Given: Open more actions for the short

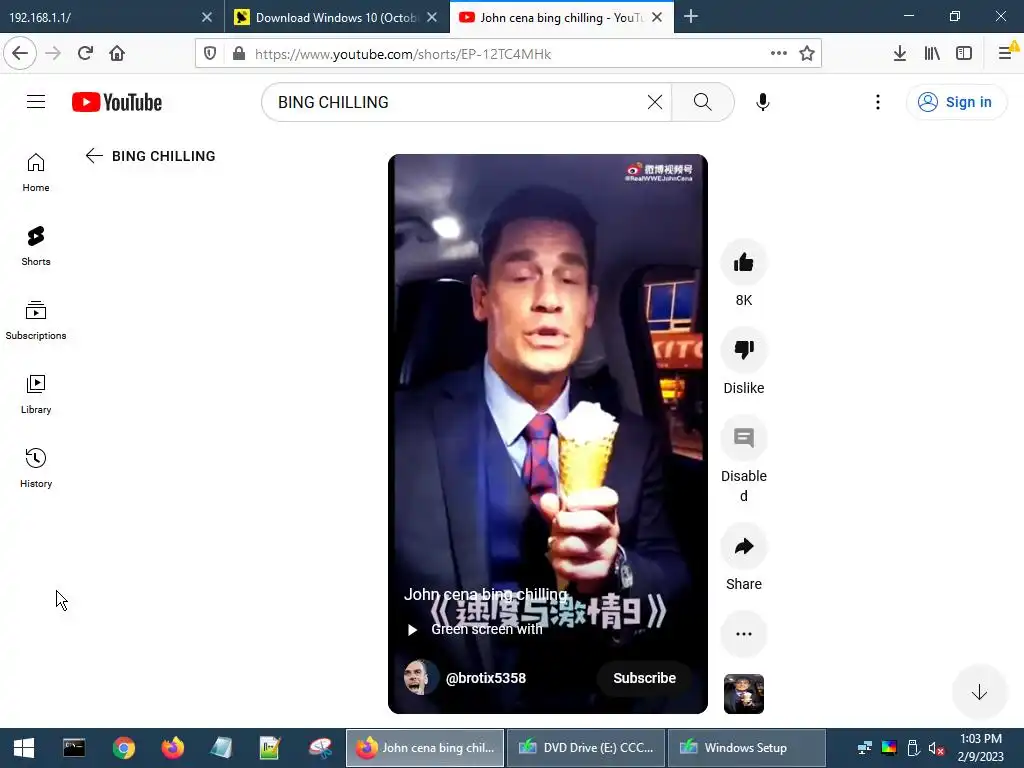Looking at the screenshot, I should (x=744, y=633).
